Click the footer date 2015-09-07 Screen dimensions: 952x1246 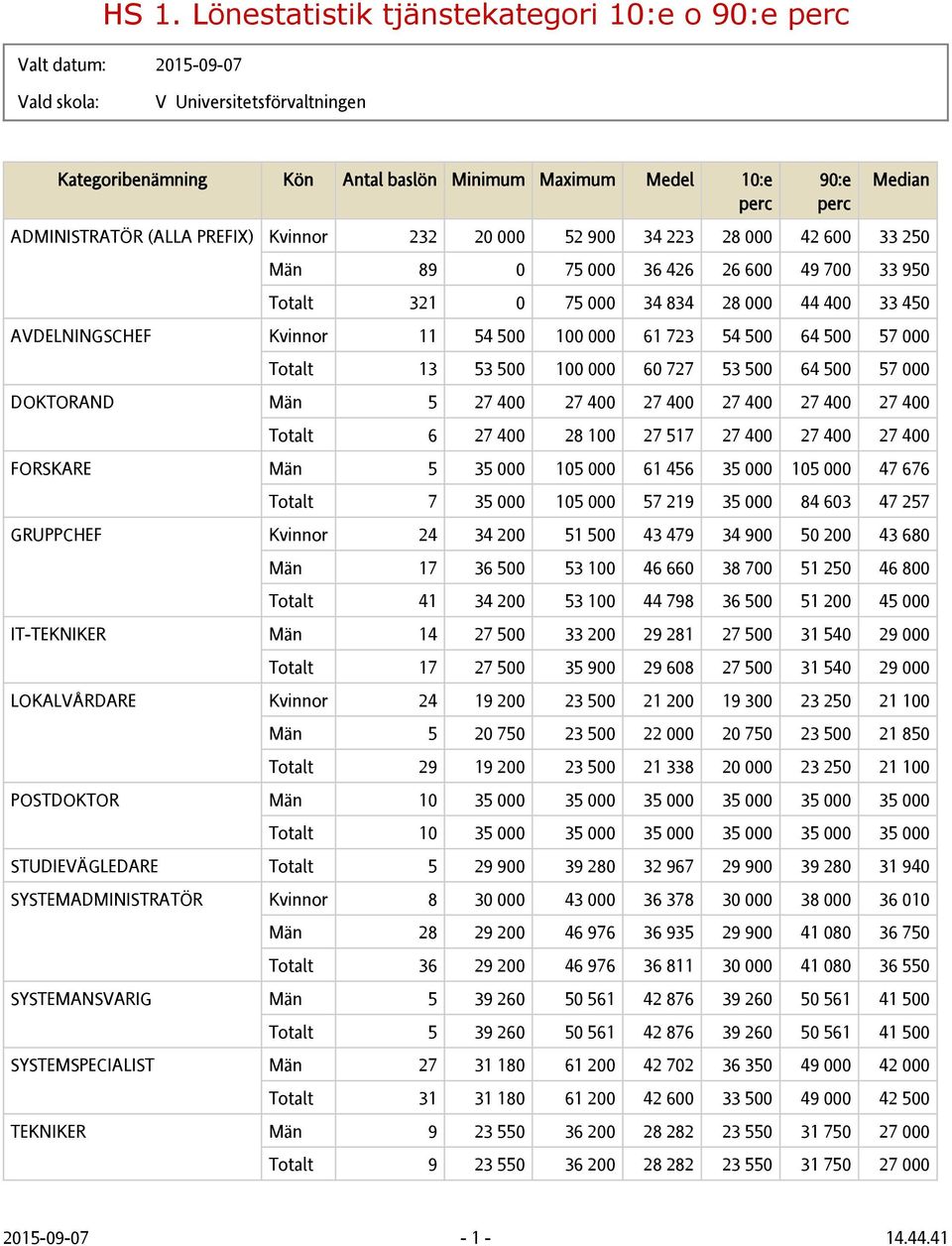pos(46,1237)
